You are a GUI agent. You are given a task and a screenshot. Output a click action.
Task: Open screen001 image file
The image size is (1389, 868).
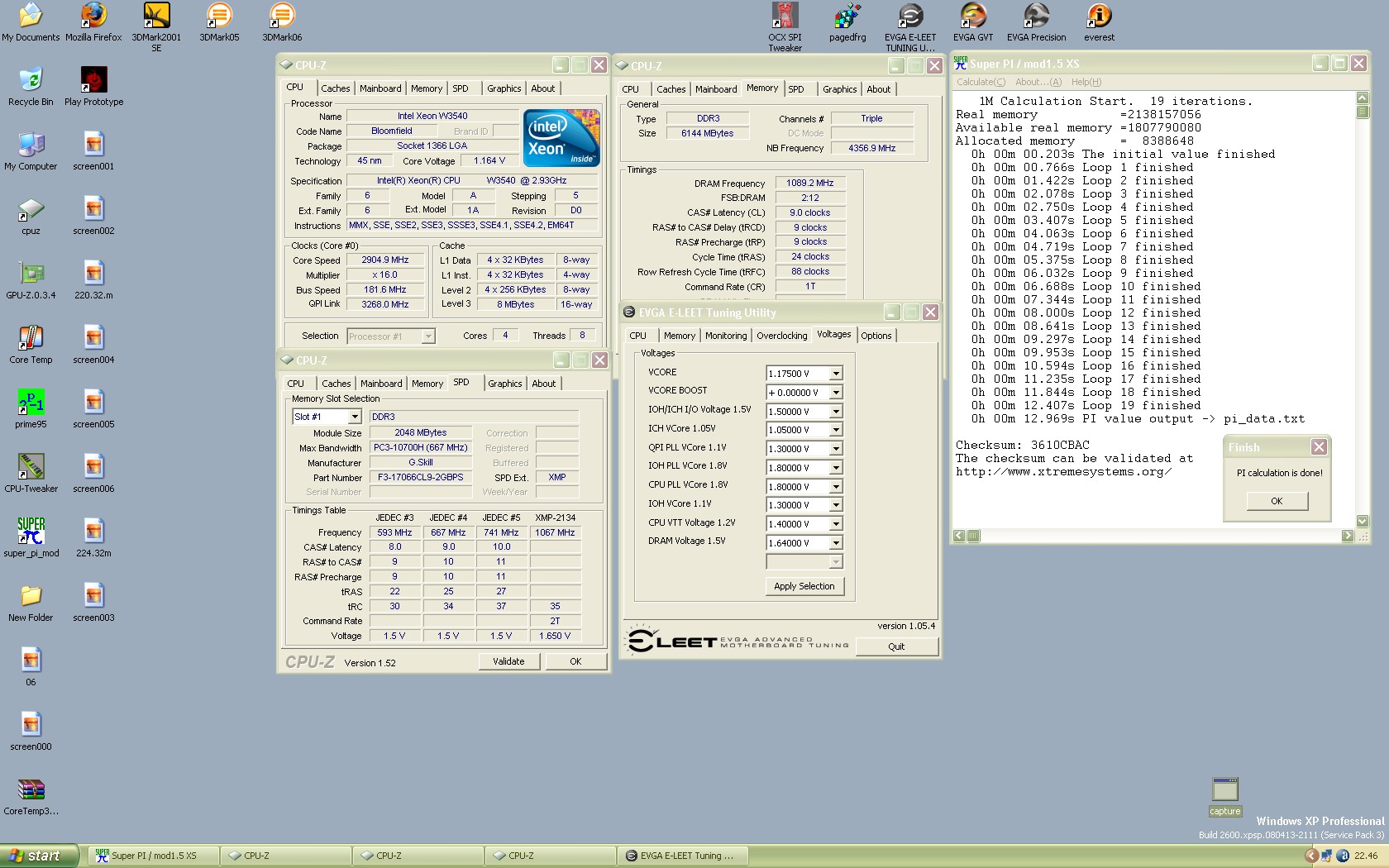tap(93, 151)
